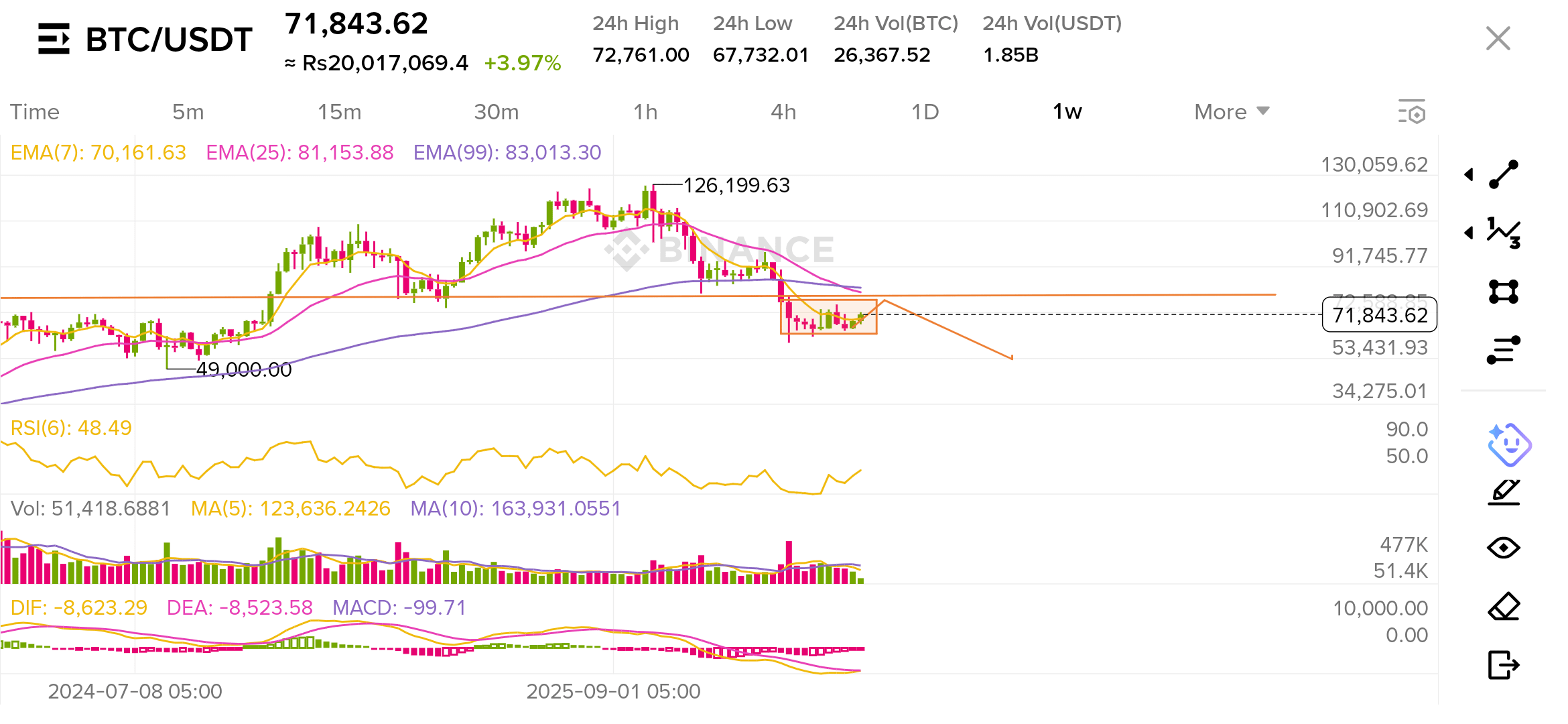Open the chart indicator settings icon
Viewport: 1568px width, 724px height.
[1412, 112]
